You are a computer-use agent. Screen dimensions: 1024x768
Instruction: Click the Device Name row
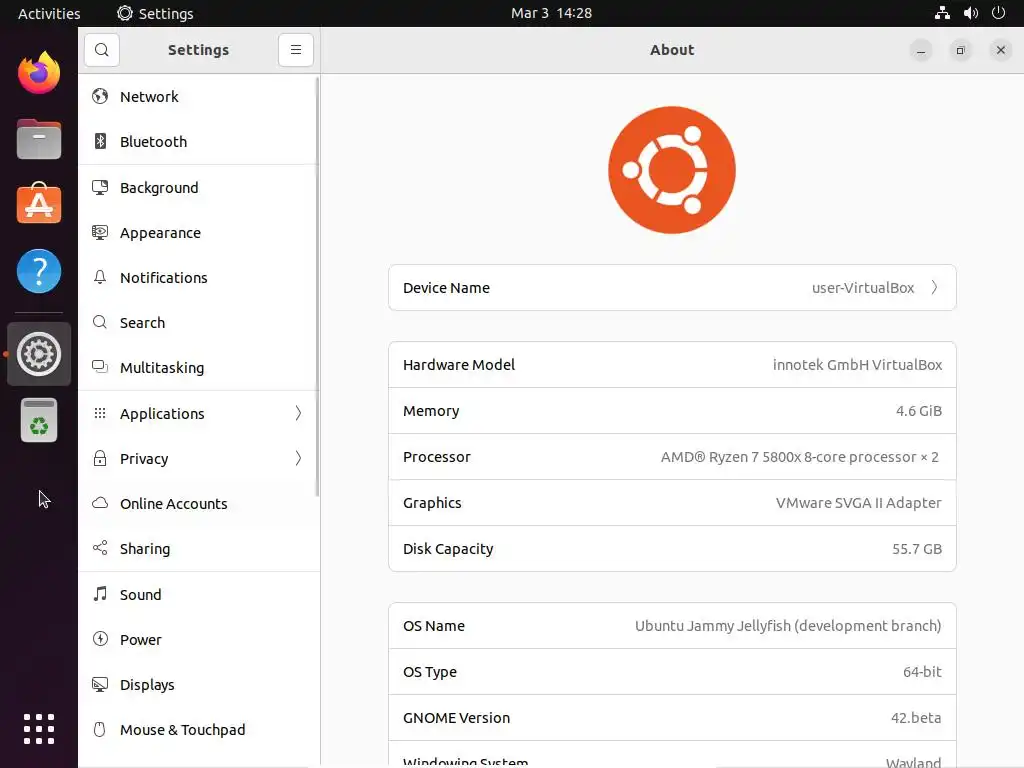[x=672, y=287]
